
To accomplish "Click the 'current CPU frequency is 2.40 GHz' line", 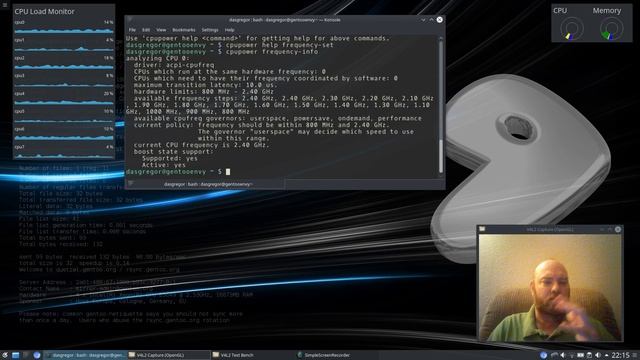I will [x=201, y=145].
